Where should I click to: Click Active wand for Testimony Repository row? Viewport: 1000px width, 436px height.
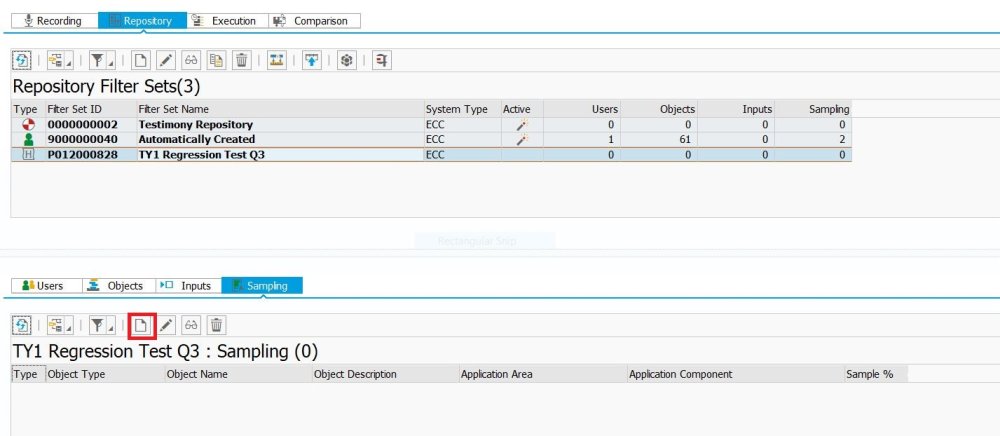tap(522, 125)
